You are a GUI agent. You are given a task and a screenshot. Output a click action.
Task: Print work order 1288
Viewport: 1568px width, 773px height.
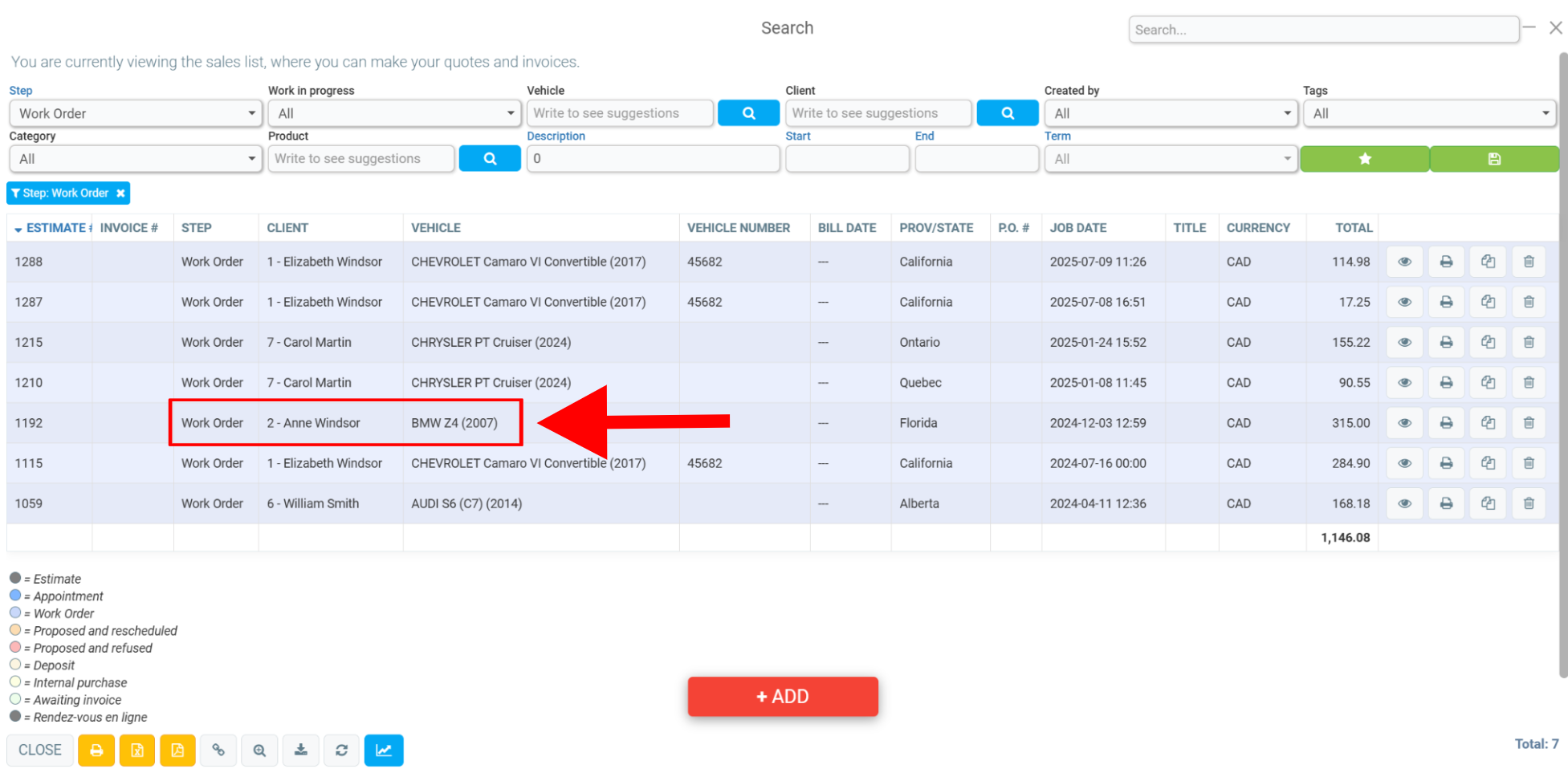click(x=1446, y=262)
